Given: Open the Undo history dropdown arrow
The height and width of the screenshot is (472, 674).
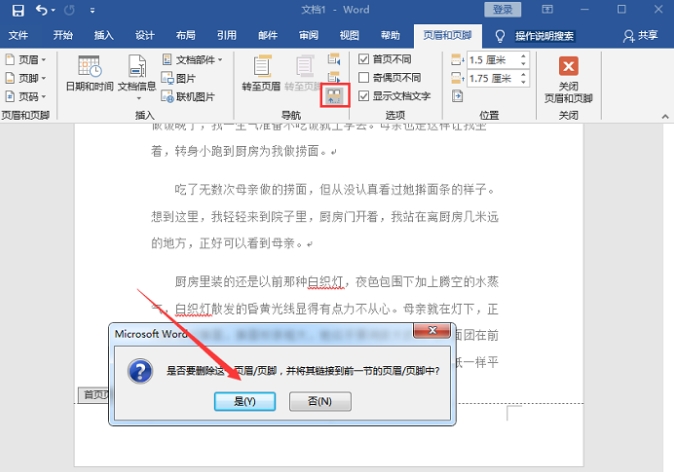Looking at the screenshot, I should 53,10.
